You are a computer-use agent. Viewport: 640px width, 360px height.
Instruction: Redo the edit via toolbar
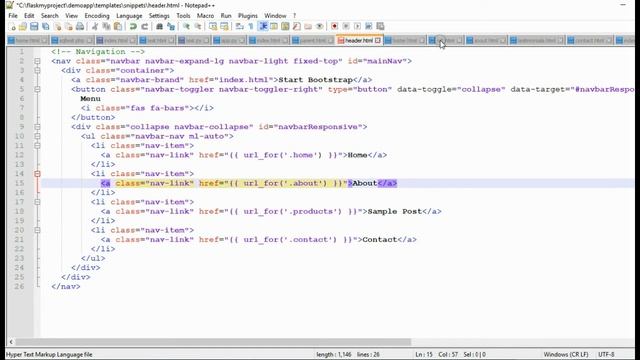[144, 27]
